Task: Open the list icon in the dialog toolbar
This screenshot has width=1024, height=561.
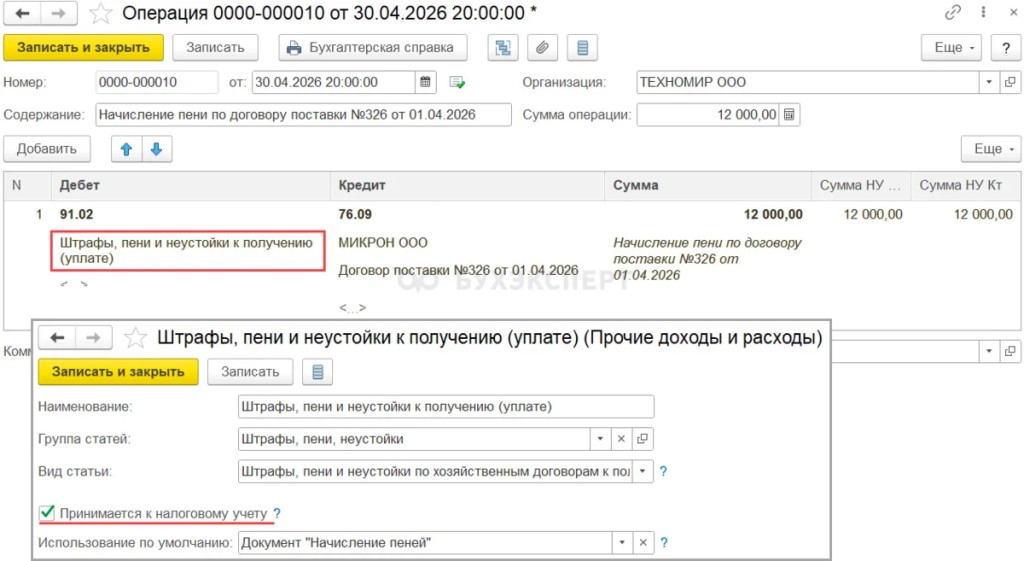Action: (x=317, y=372)
